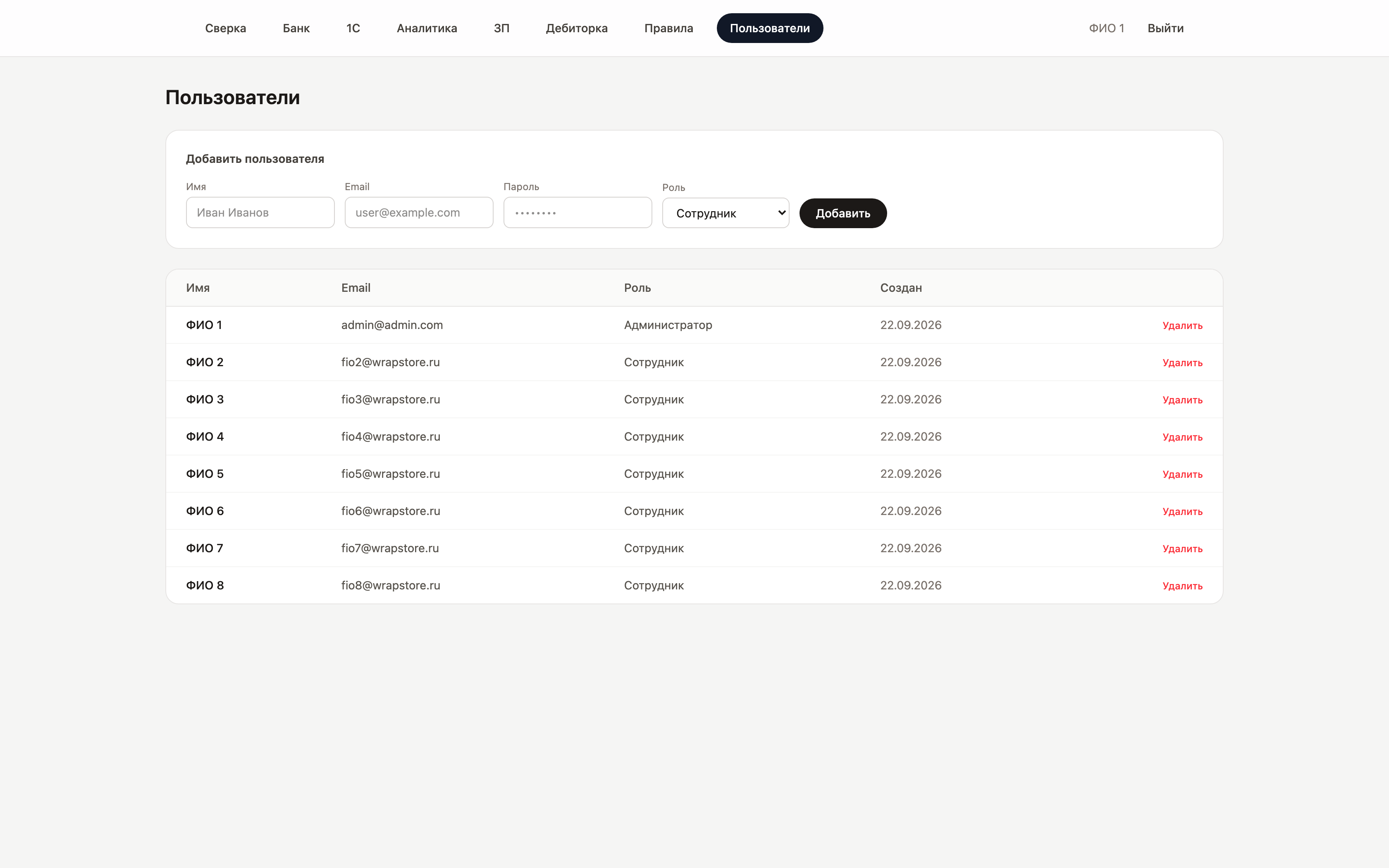Click the Имя column header in table

[198, 288]
